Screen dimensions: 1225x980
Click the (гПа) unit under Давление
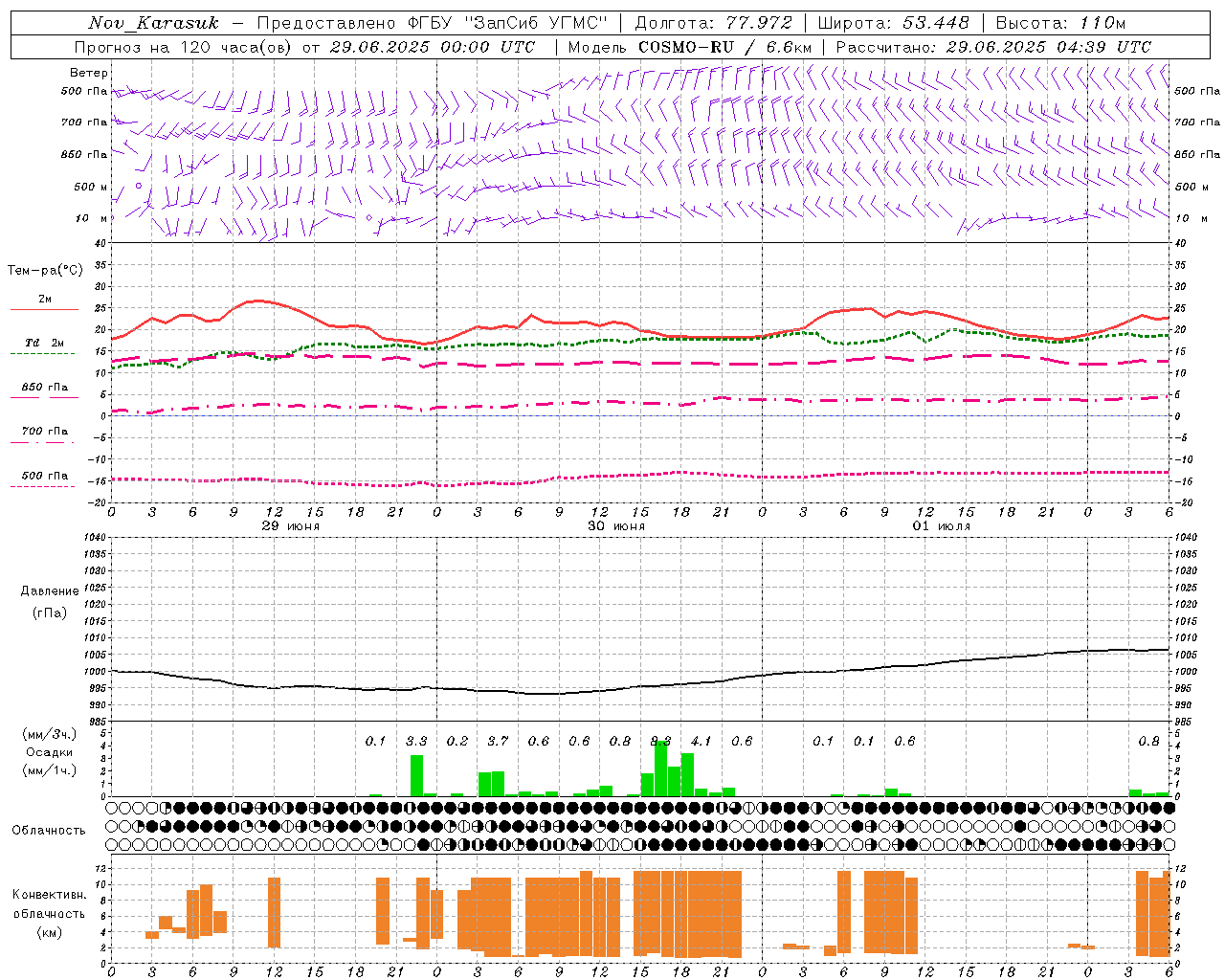pyautogui.click(x=50, y=612)
